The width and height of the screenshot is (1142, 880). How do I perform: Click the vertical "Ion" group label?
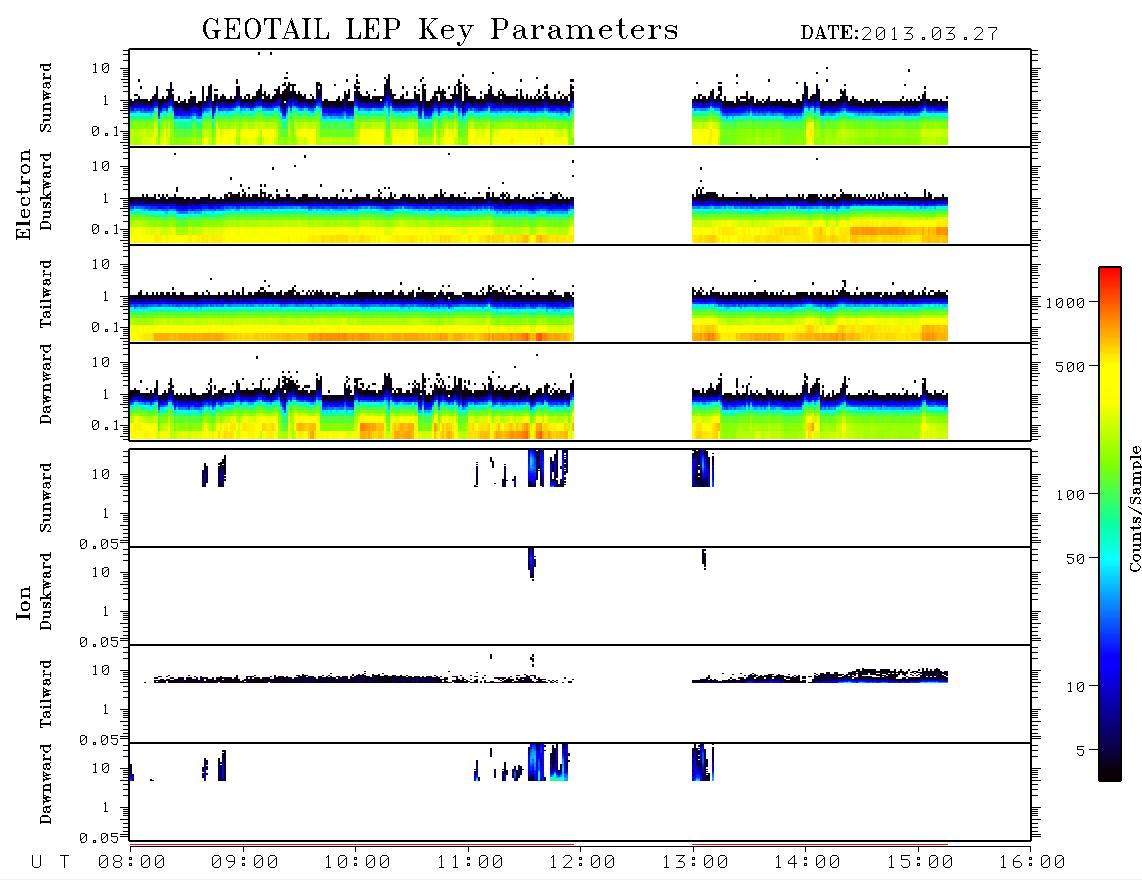click(x=24, y=603)
